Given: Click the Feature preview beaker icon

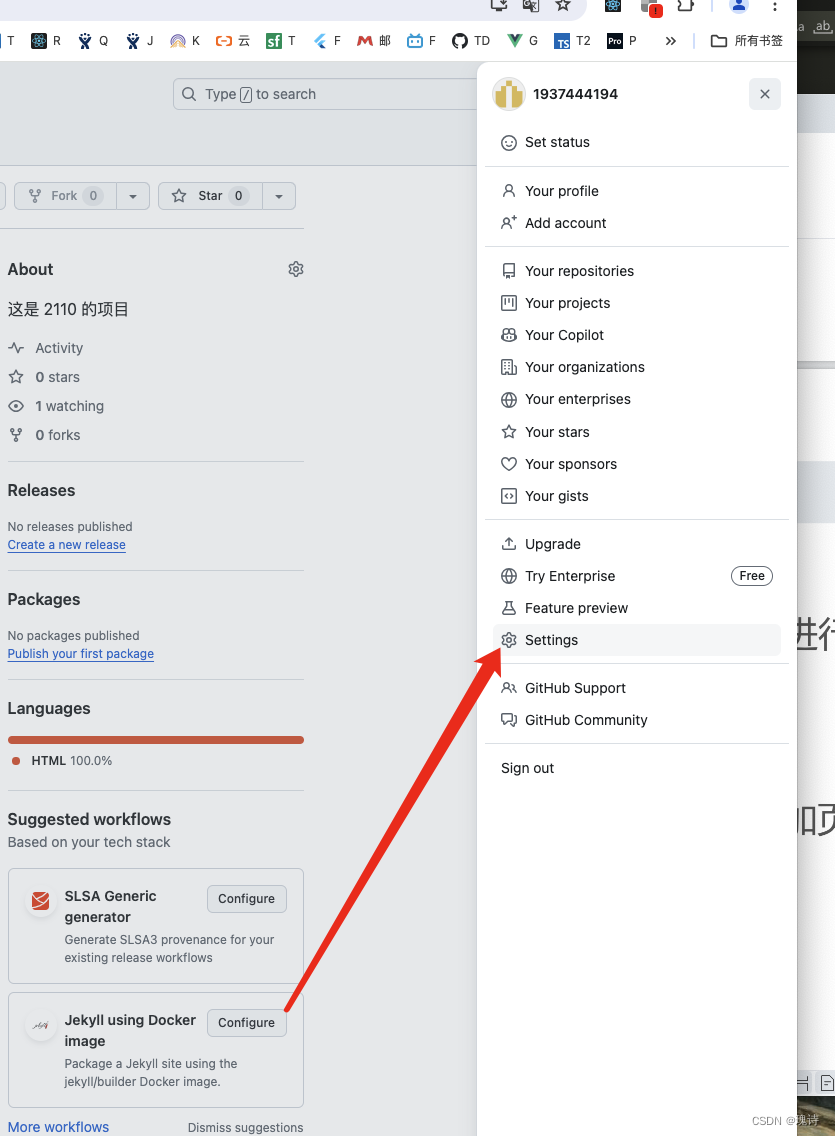Looking at the screenshot, I should 509,608.
